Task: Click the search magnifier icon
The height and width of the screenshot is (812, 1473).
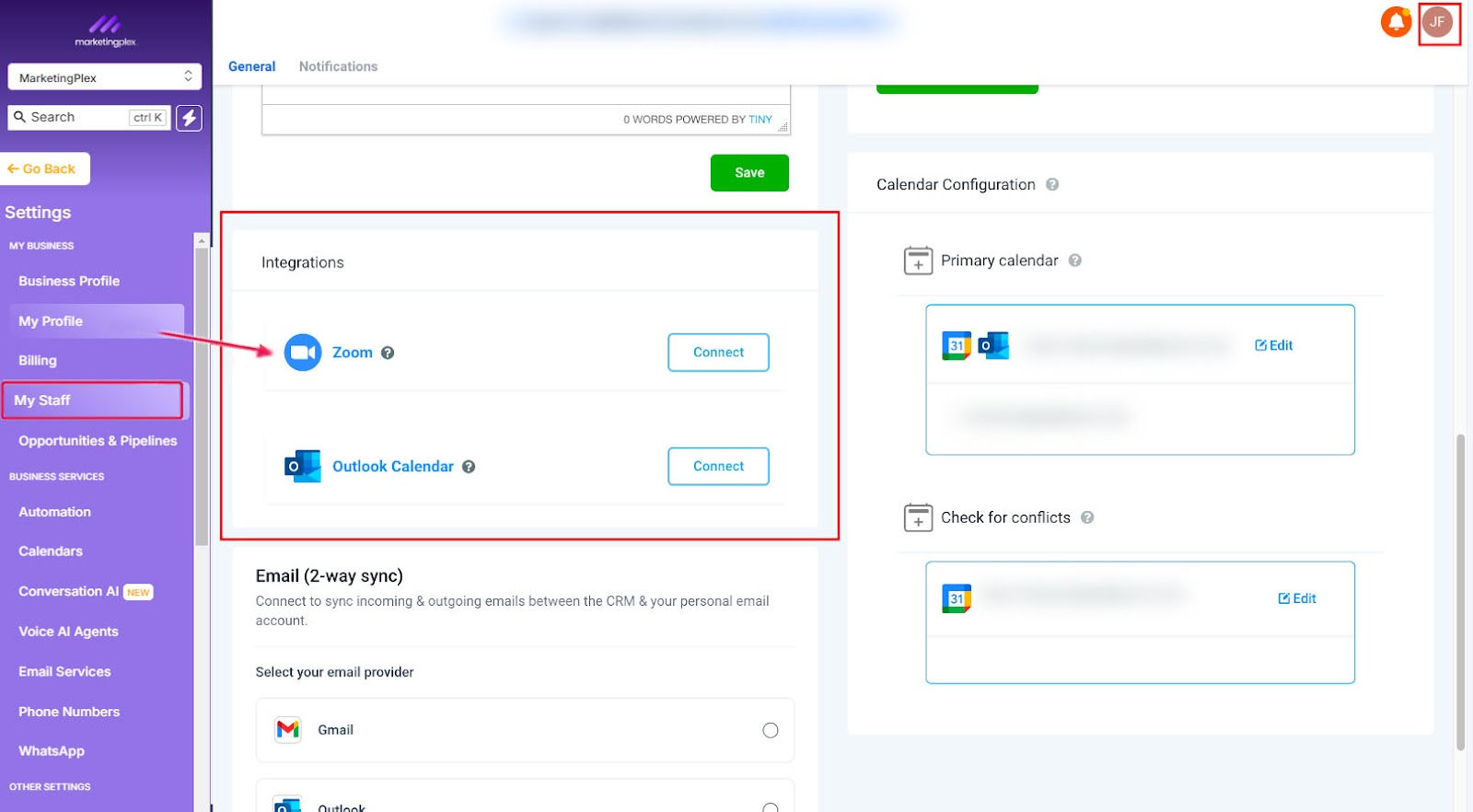Action: point(19,117)
